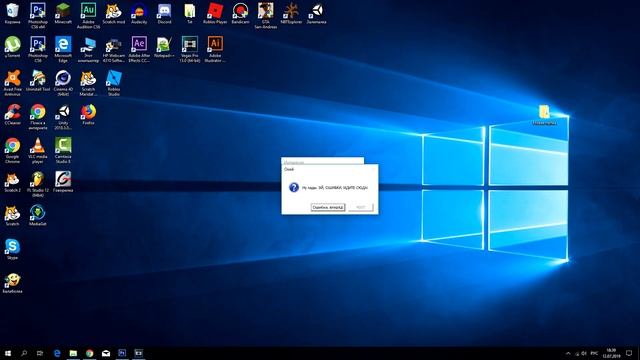Image resolution: width=640 pixels, height=360 pixels.
Task: Launch Photoshop CS6 x64 shortcut
Action: click(38, 16)
